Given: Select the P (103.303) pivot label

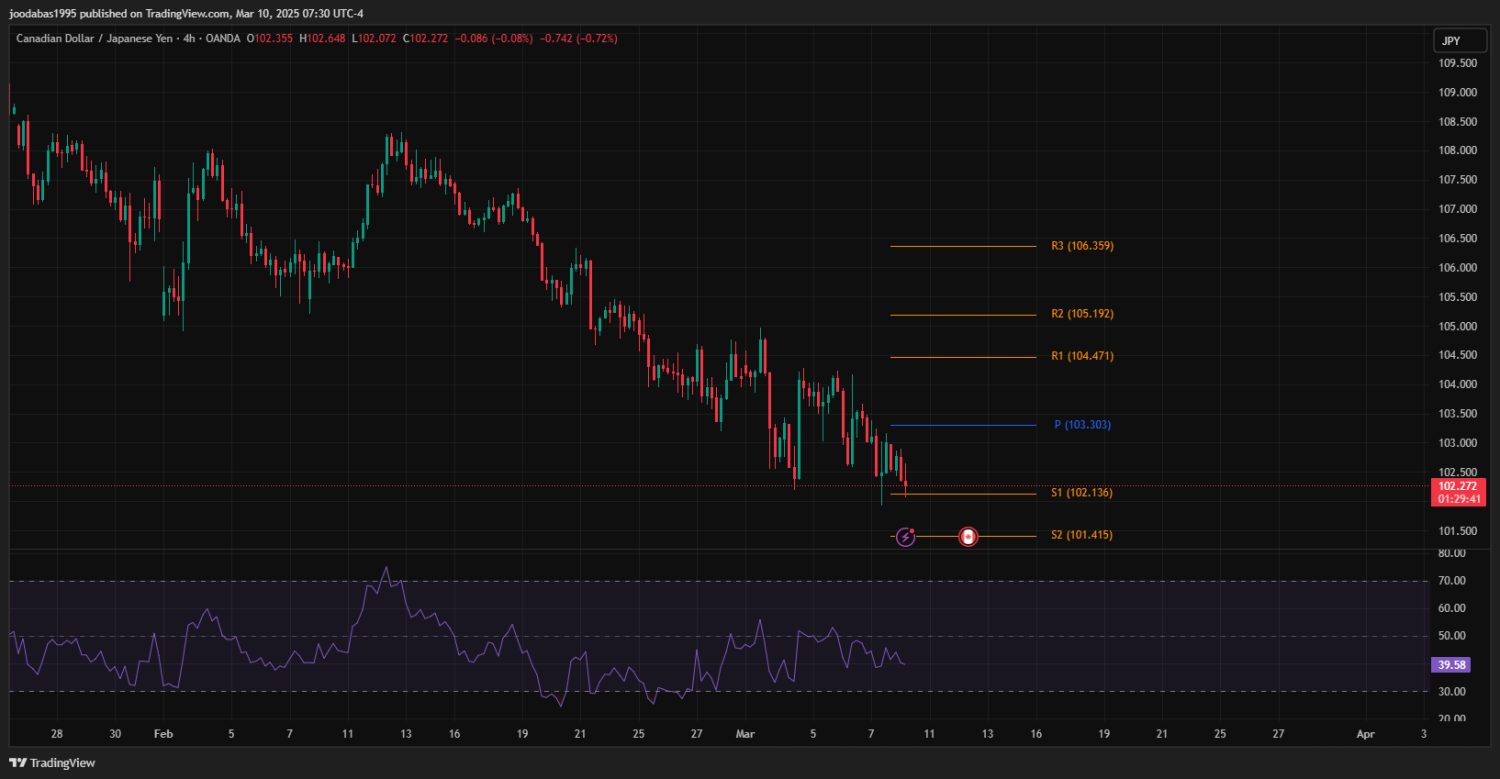Looking at the screenshot, I should click(x=1082, y=425).
